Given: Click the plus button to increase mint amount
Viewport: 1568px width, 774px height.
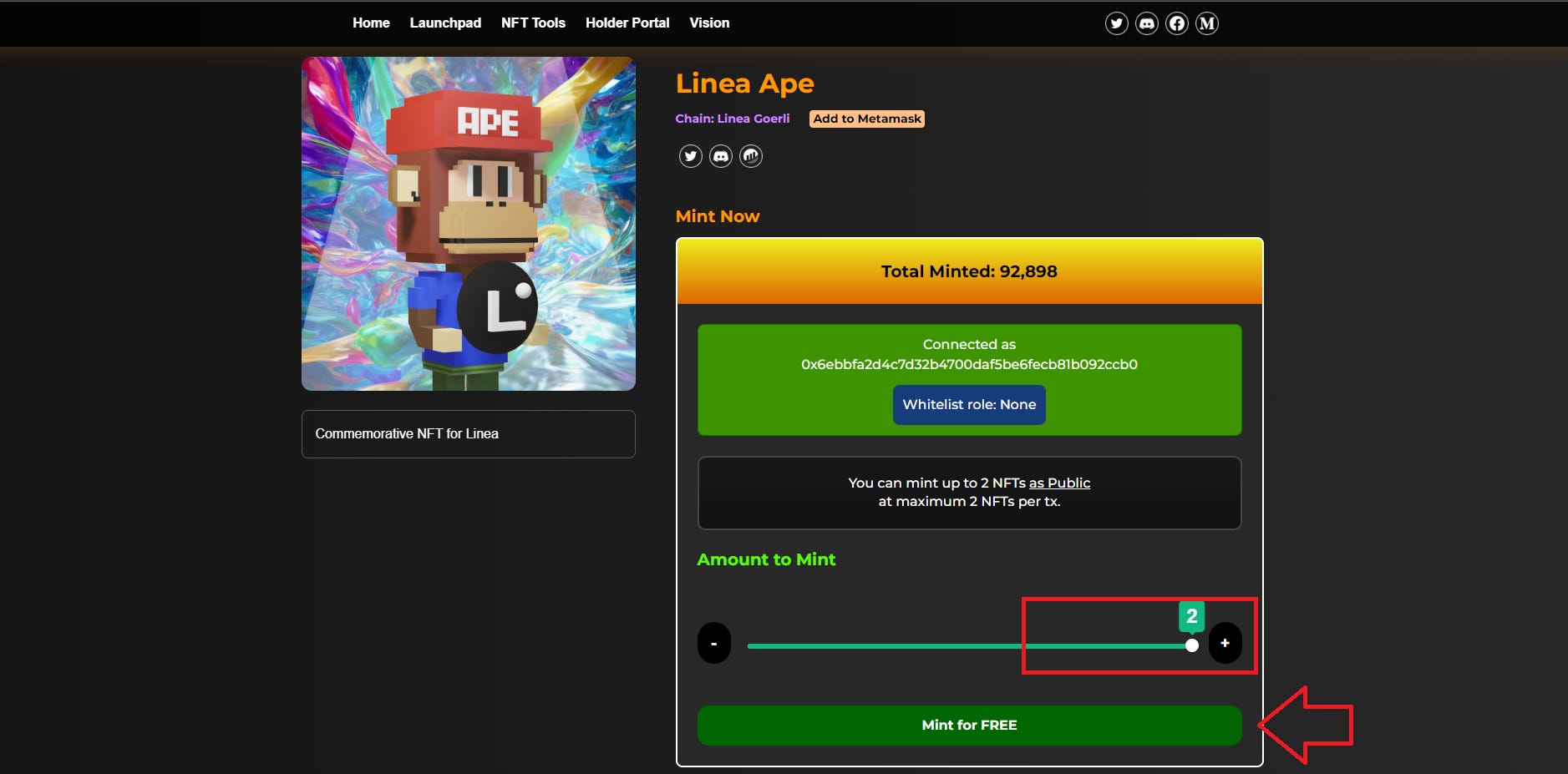Looking at the screenshot, I should (x=1225, y=642).
